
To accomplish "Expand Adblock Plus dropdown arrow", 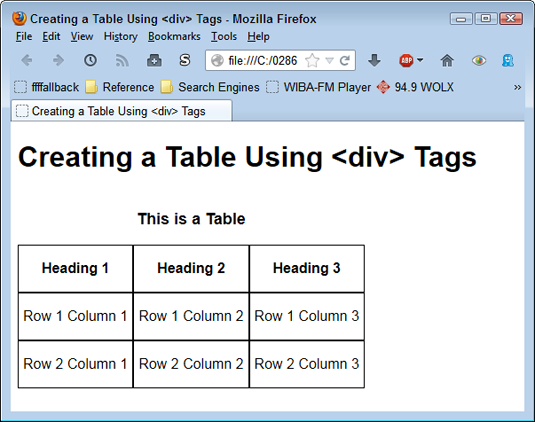I will (x=420, y=60).
